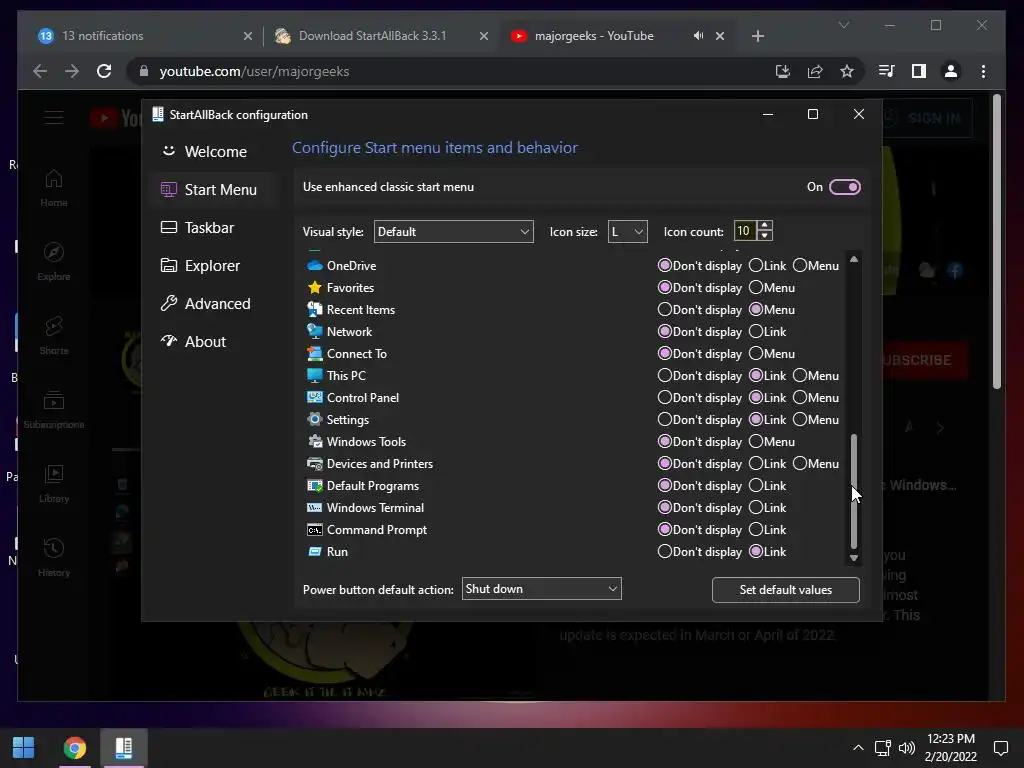Open Chrome tab search chevron

[x=844, y=25]
